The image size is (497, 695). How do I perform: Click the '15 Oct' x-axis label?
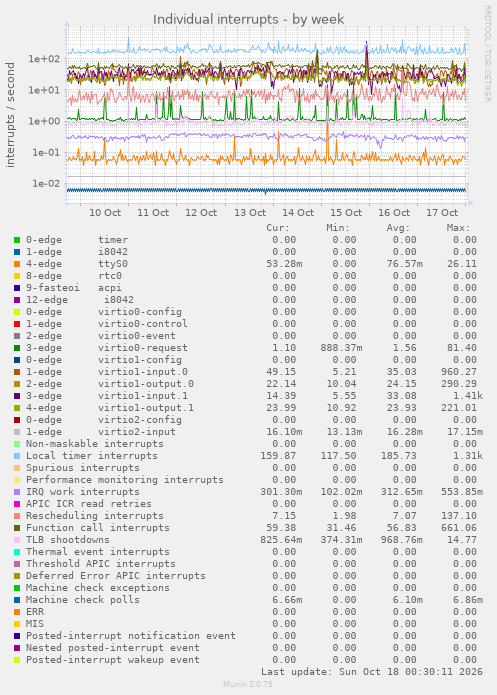tap(346, 213)
